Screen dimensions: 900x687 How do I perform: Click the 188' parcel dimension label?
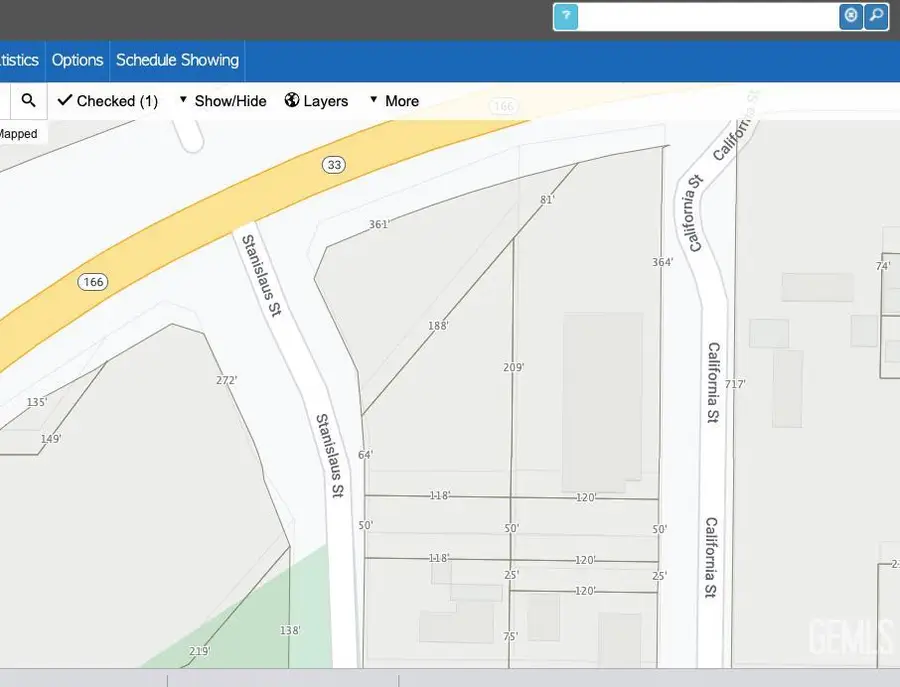click(x=438, y=326)
